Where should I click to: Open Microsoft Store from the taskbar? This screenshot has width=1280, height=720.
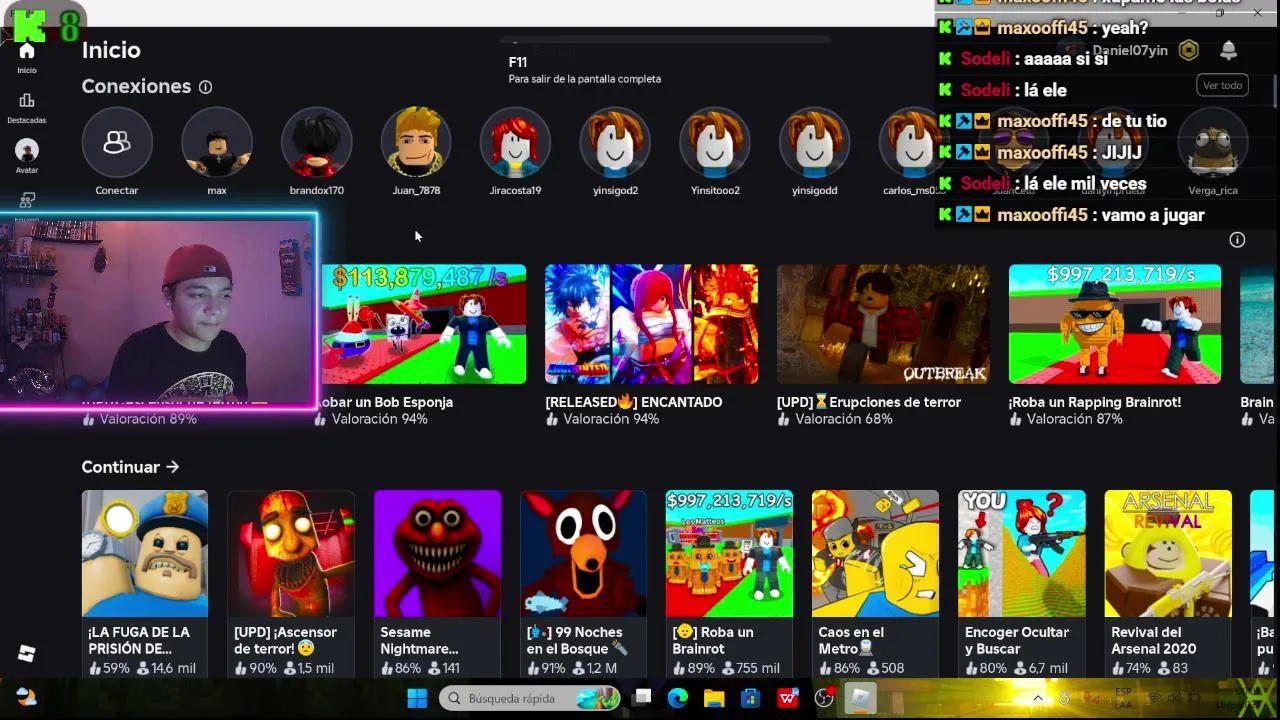(750, 698)
